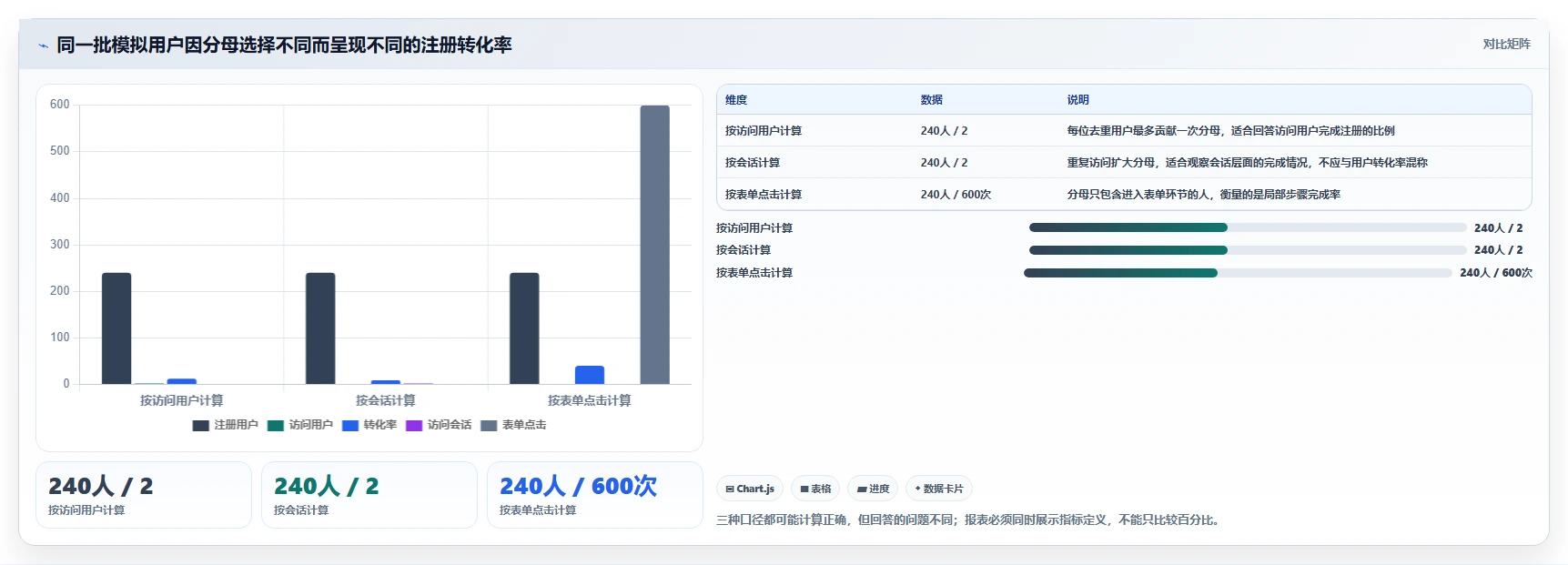The width and height of the screenshot is (1568, 565).
Task: Click the description starting with 分母只包含进入表单
Action: 1203,195
